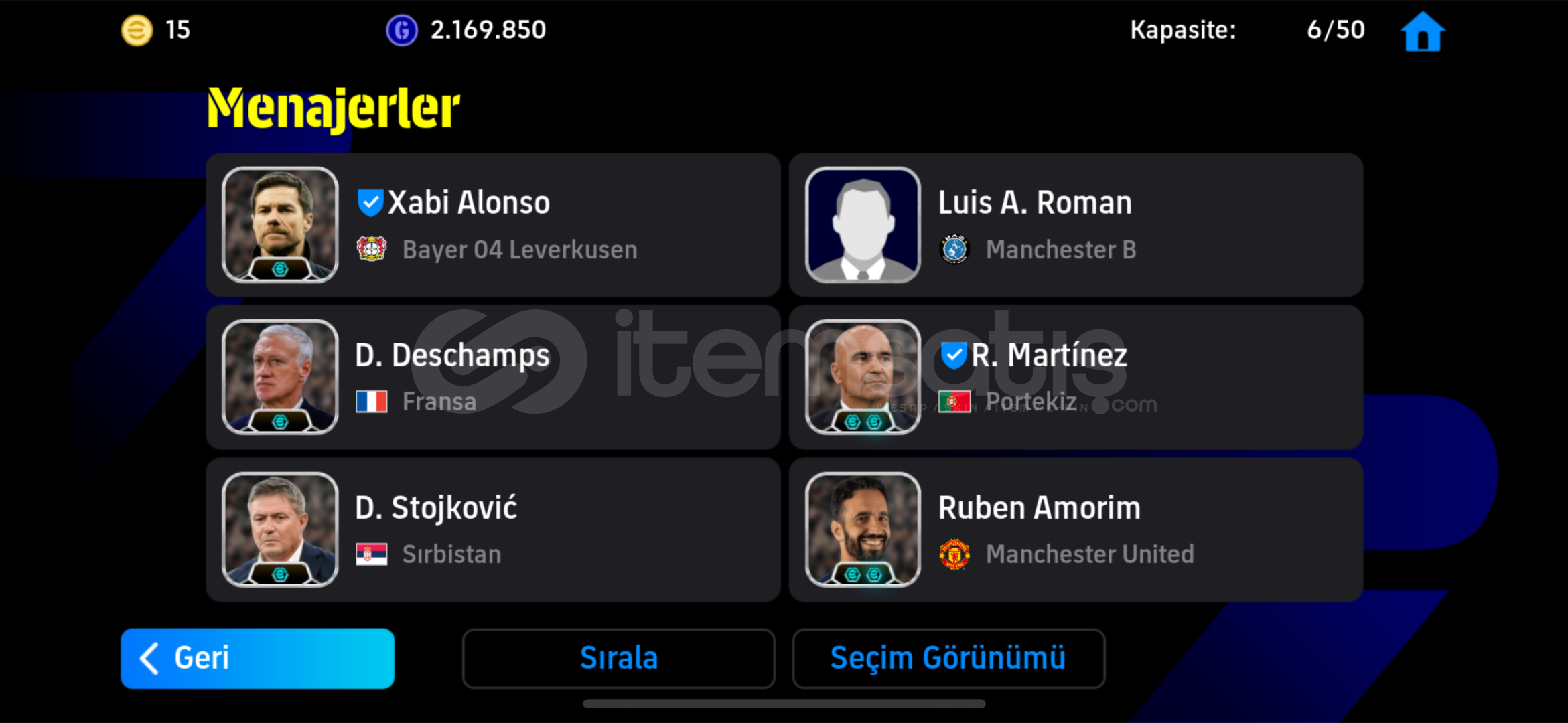Tap the France flag beside Fransa
The width and height of the screenshot is (1568, 723).
click(x=372, y=402)
